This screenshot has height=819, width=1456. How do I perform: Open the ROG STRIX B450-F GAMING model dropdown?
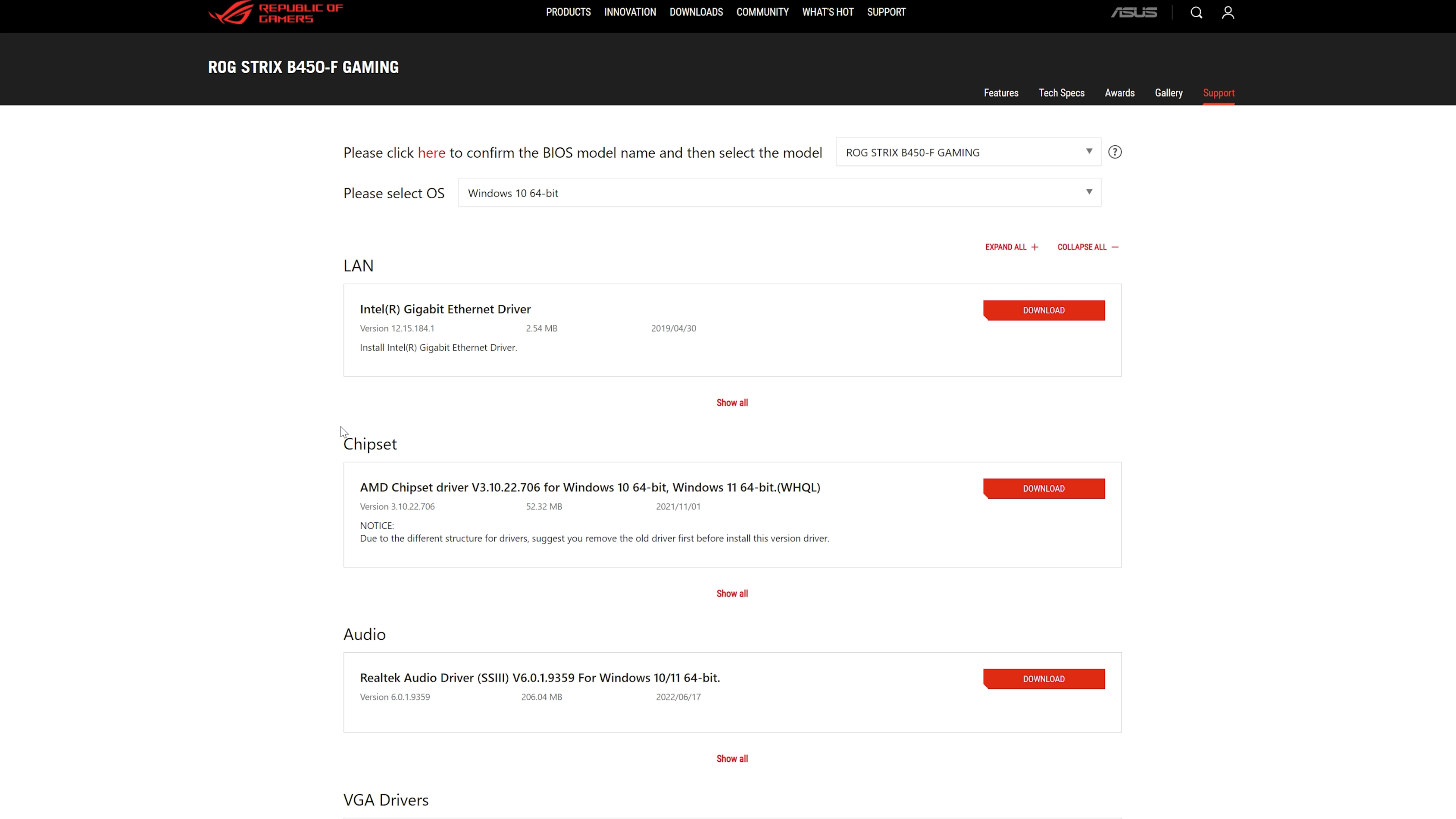(968, 152)
